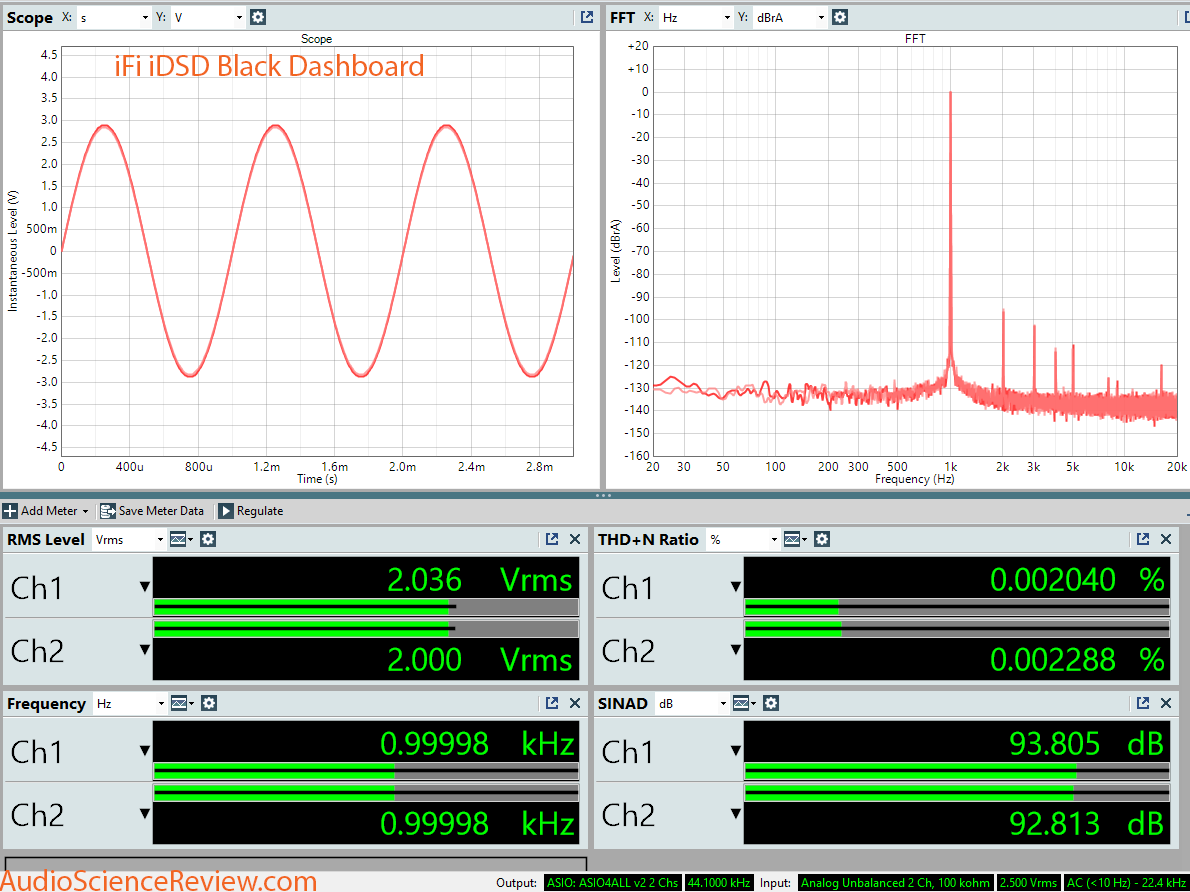Pop out the RMS Level meter

pos(552,539)
